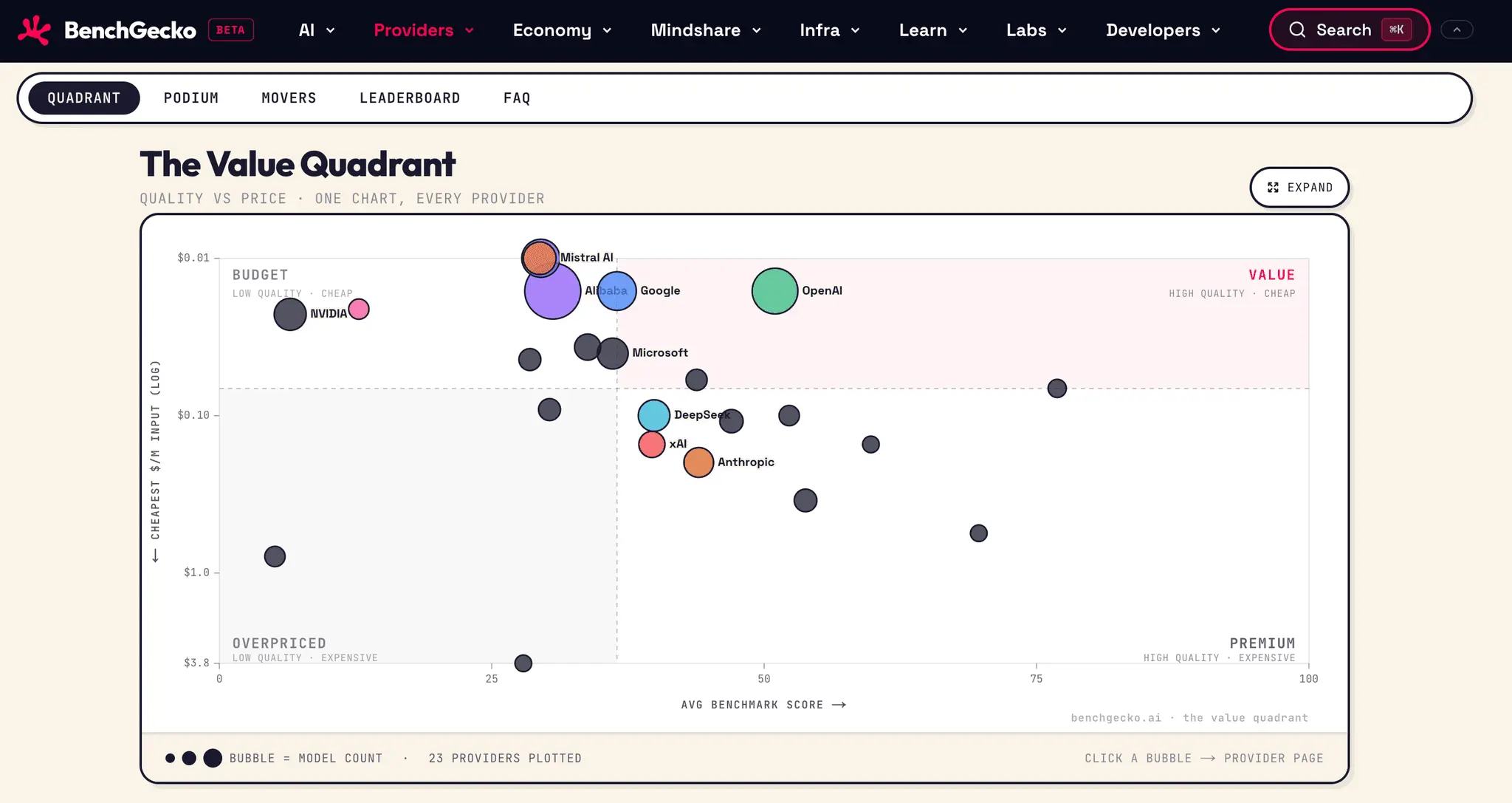
Task: Click the '$0.01' y-axis tick label
Action: (x=193, y=258)
